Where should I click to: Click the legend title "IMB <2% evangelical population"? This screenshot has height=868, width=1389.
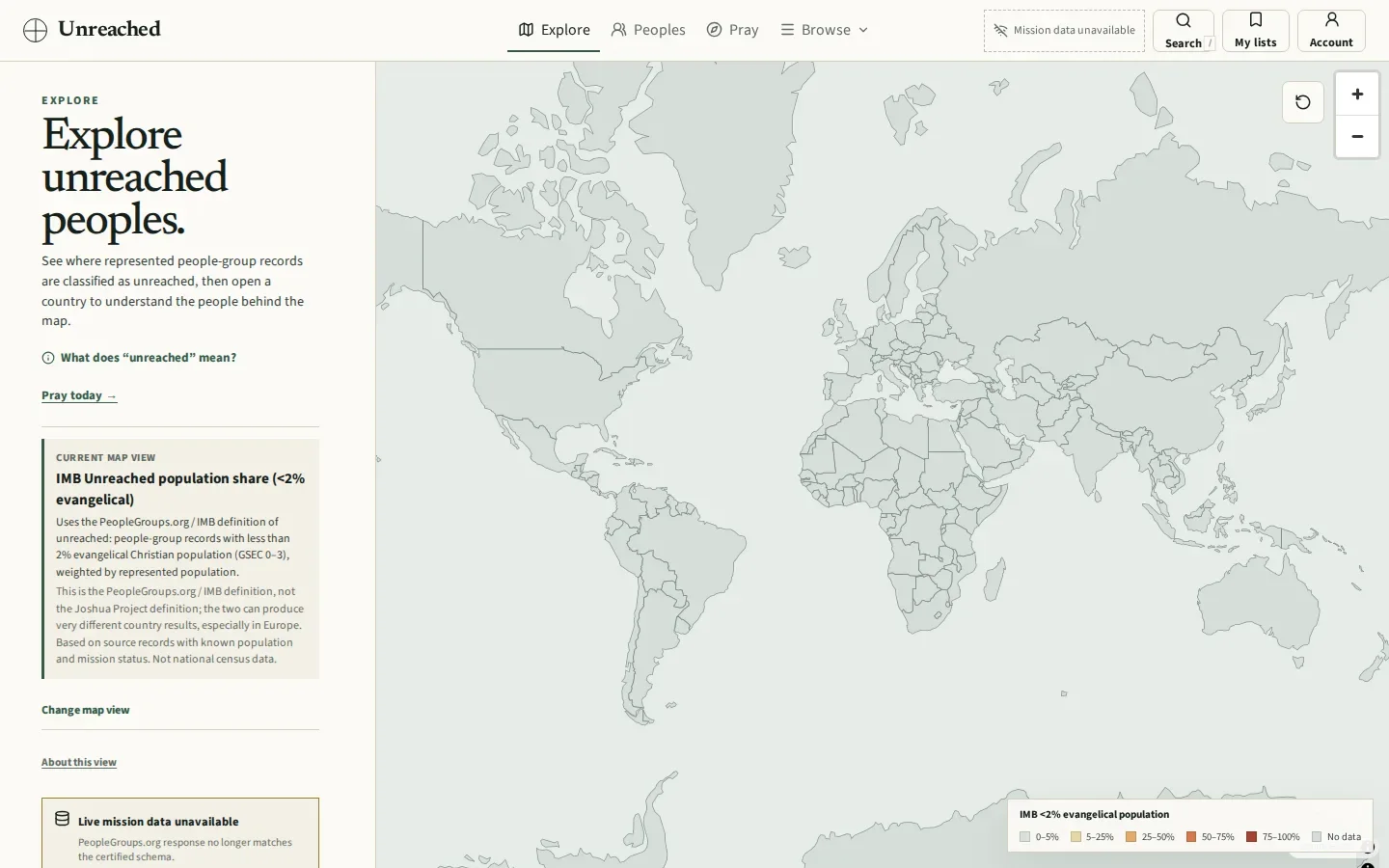(1094, 814)
